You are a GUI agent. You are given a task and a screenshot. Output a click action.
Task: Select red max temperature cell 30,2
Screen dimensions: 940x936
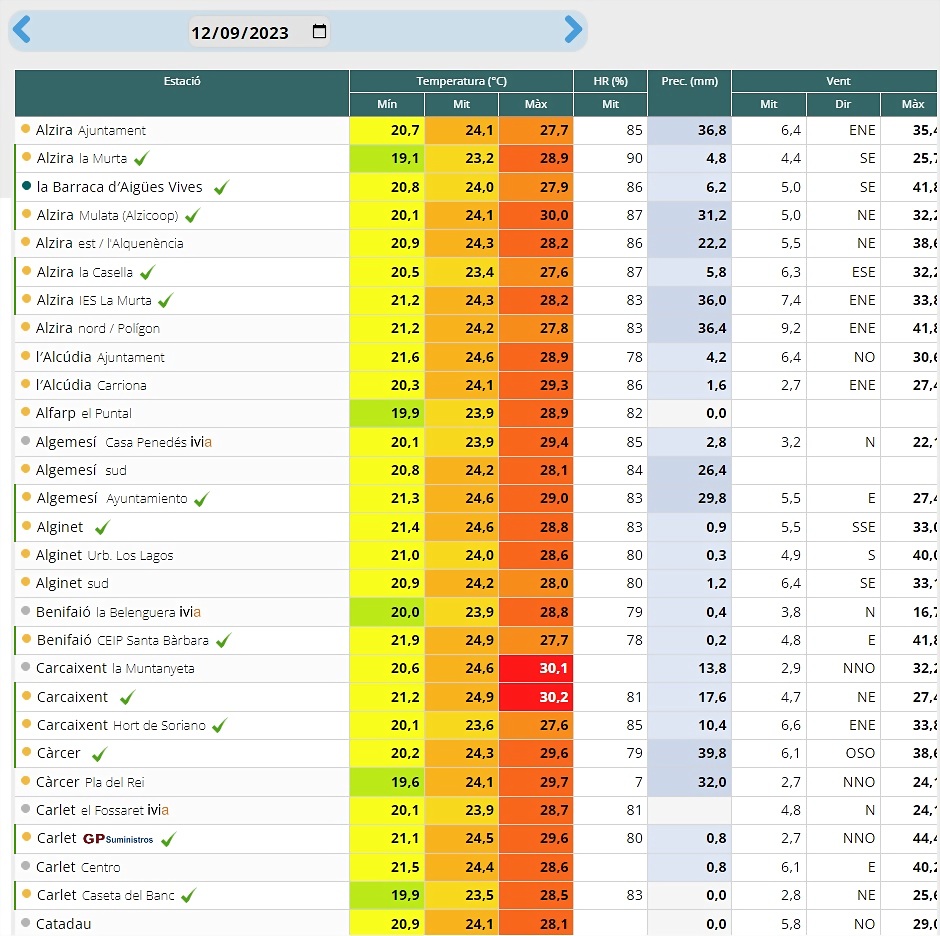tap(536, 697)
